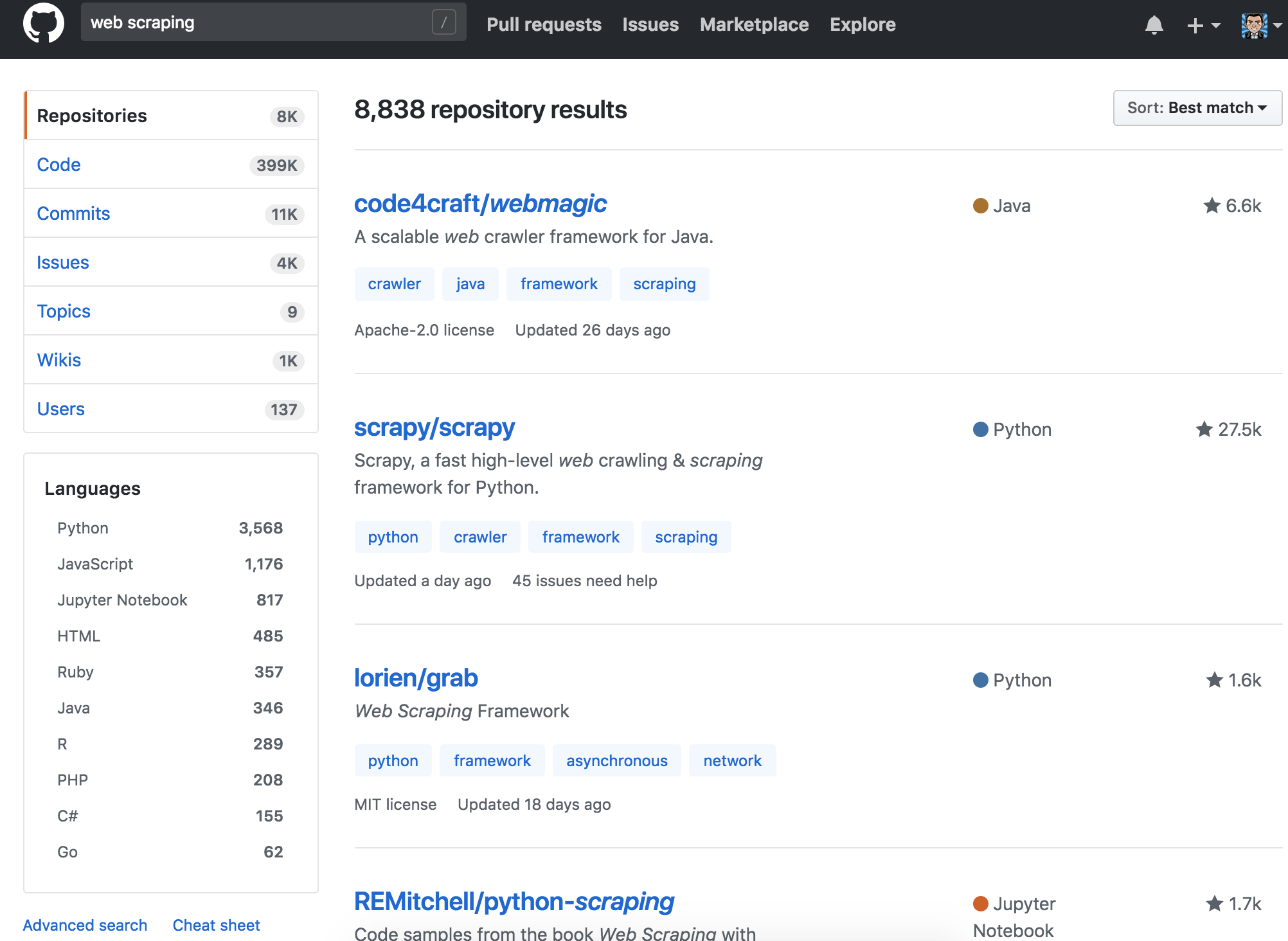Click the GitHub Octocat logo
1288x941 pixels.
click(43, 24)
